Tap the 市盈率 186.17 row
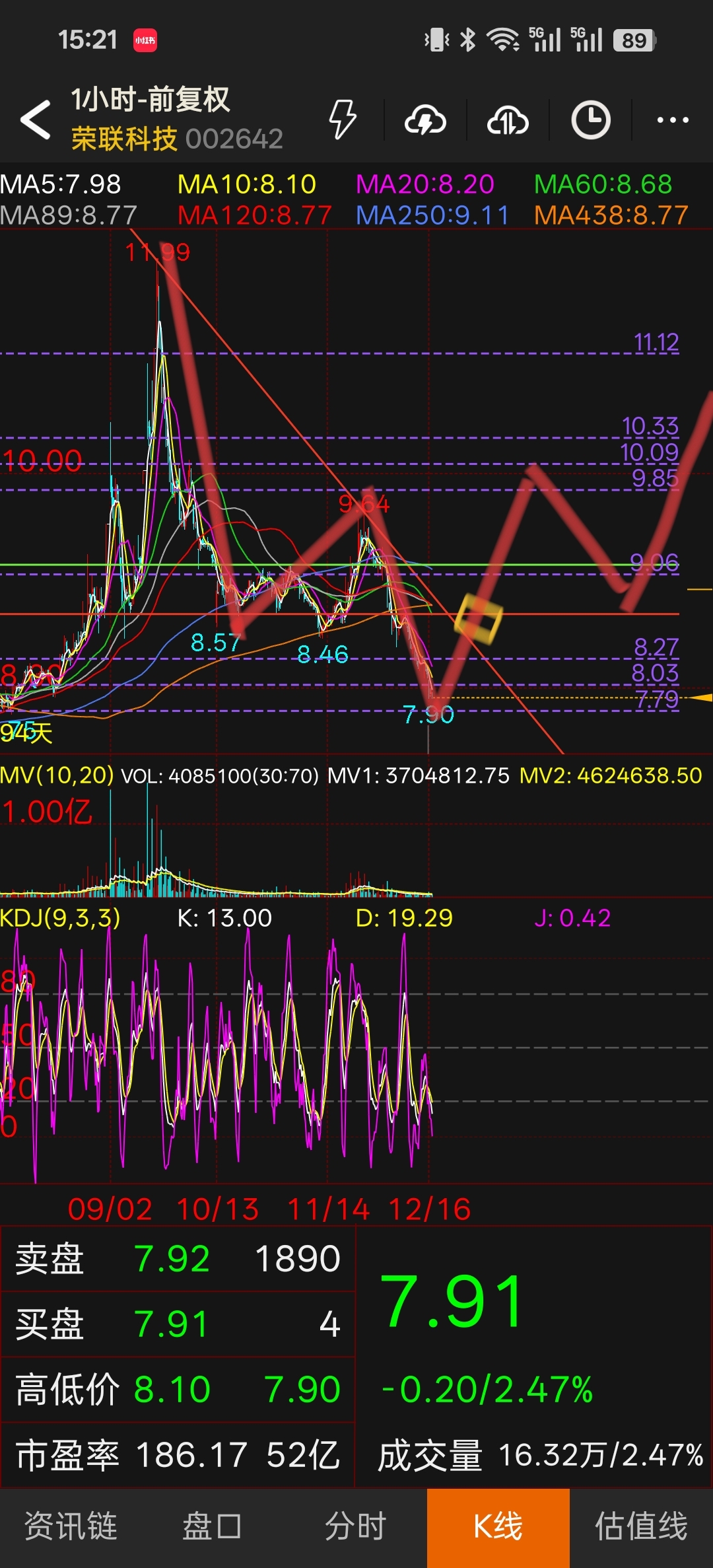 [178, 1455]
